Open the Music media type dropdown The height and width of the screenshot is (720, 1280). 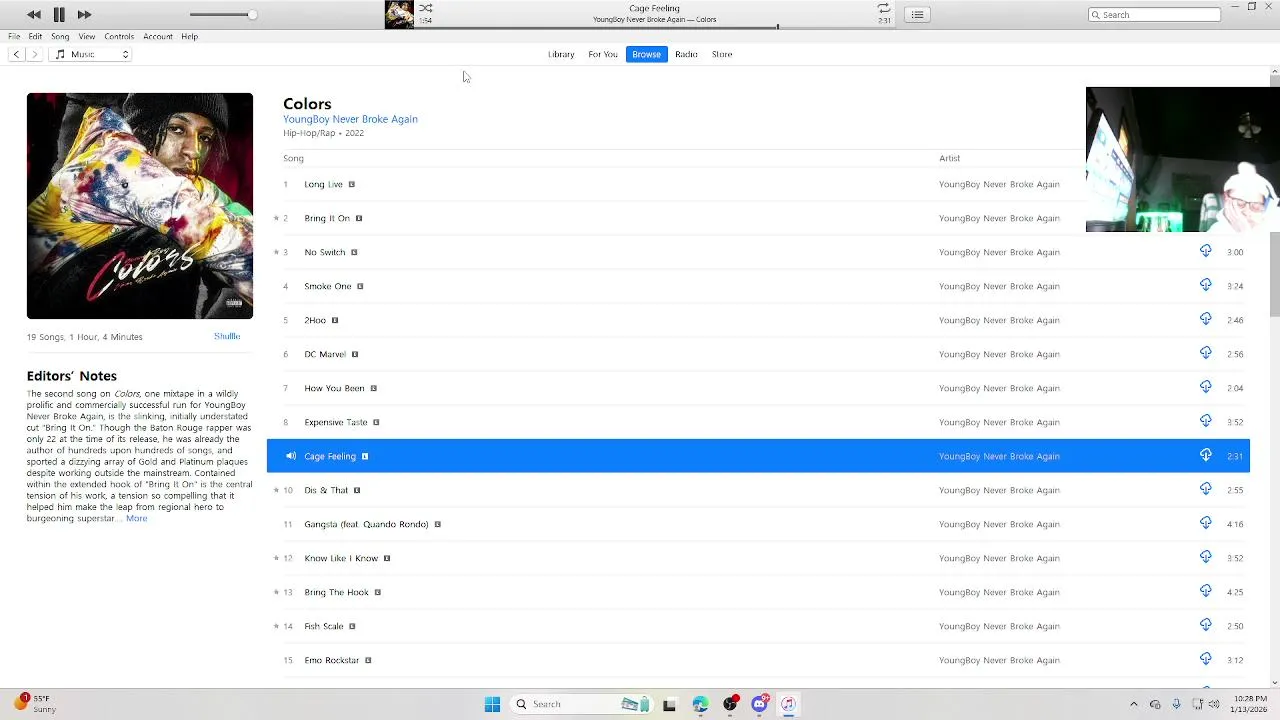(x=91, y=54)
